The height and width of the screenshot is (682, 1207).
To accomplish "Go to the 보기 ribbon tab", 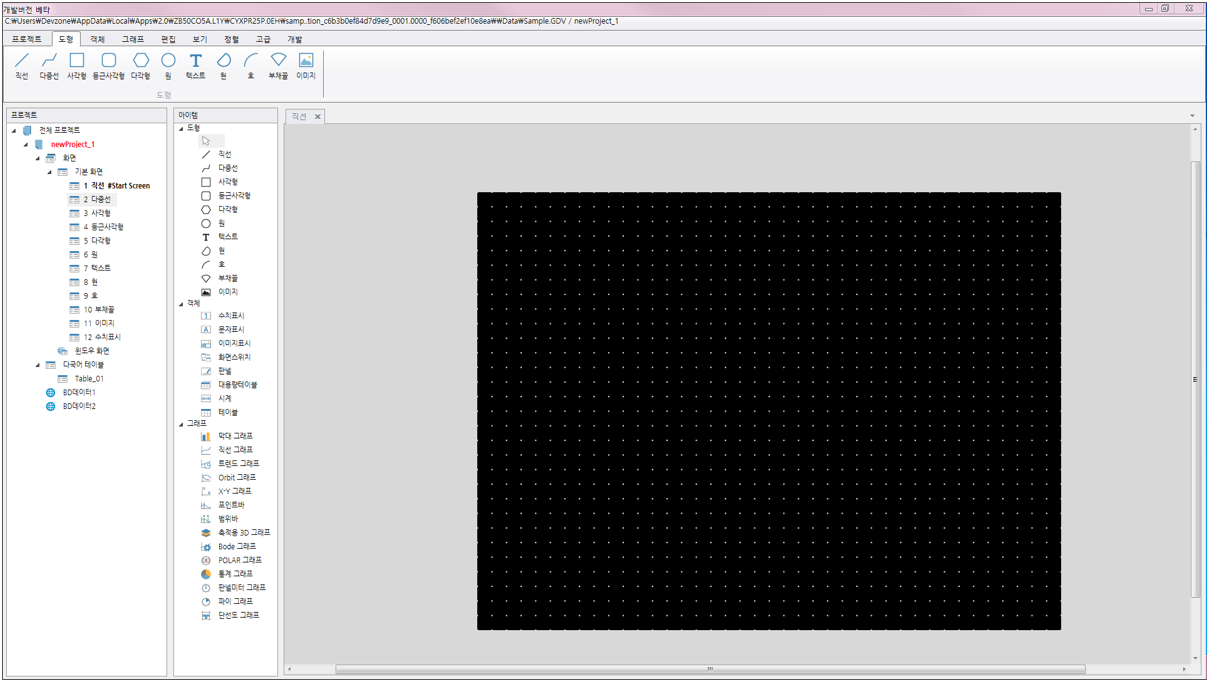I will tap(200, 39).
